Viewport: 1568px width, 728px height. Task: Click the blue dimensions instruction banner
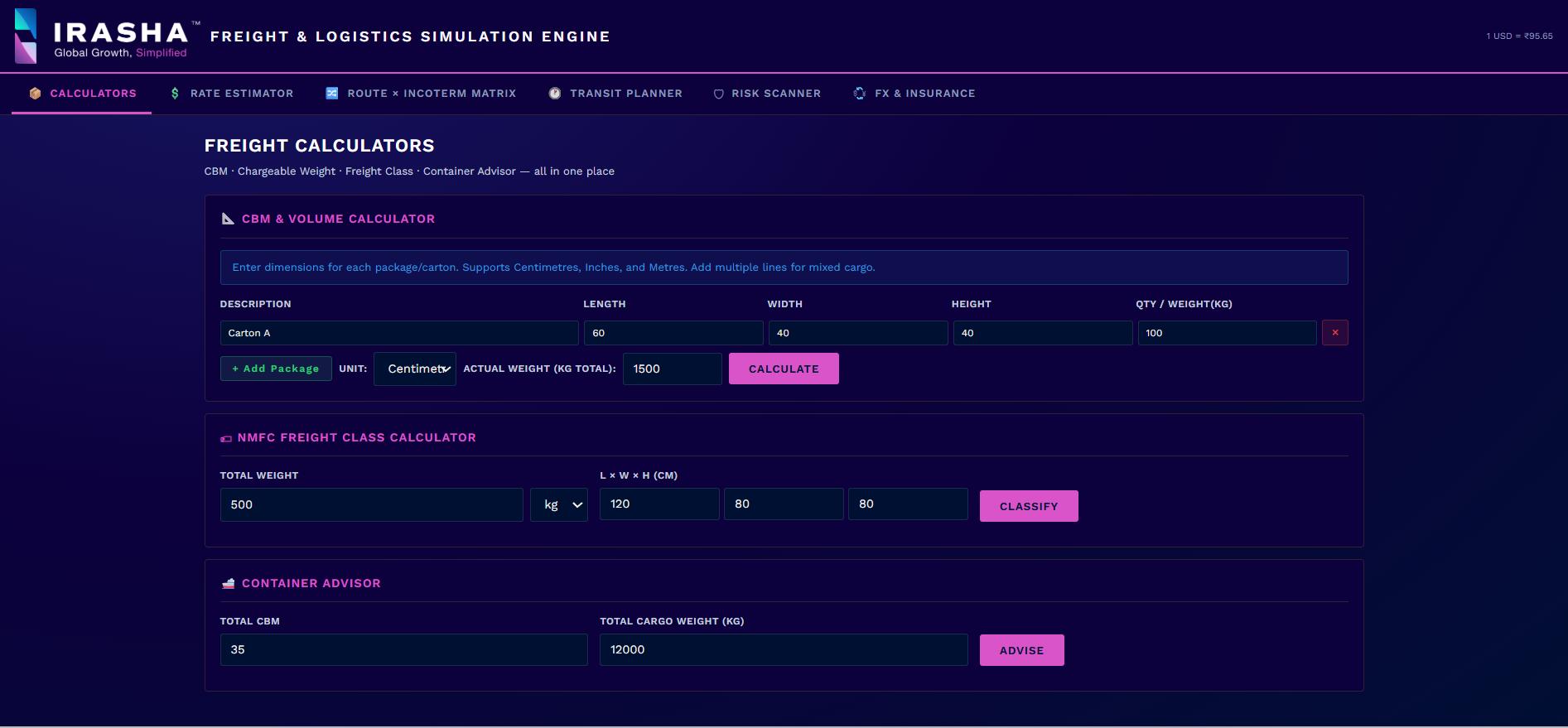click(784, 268)
